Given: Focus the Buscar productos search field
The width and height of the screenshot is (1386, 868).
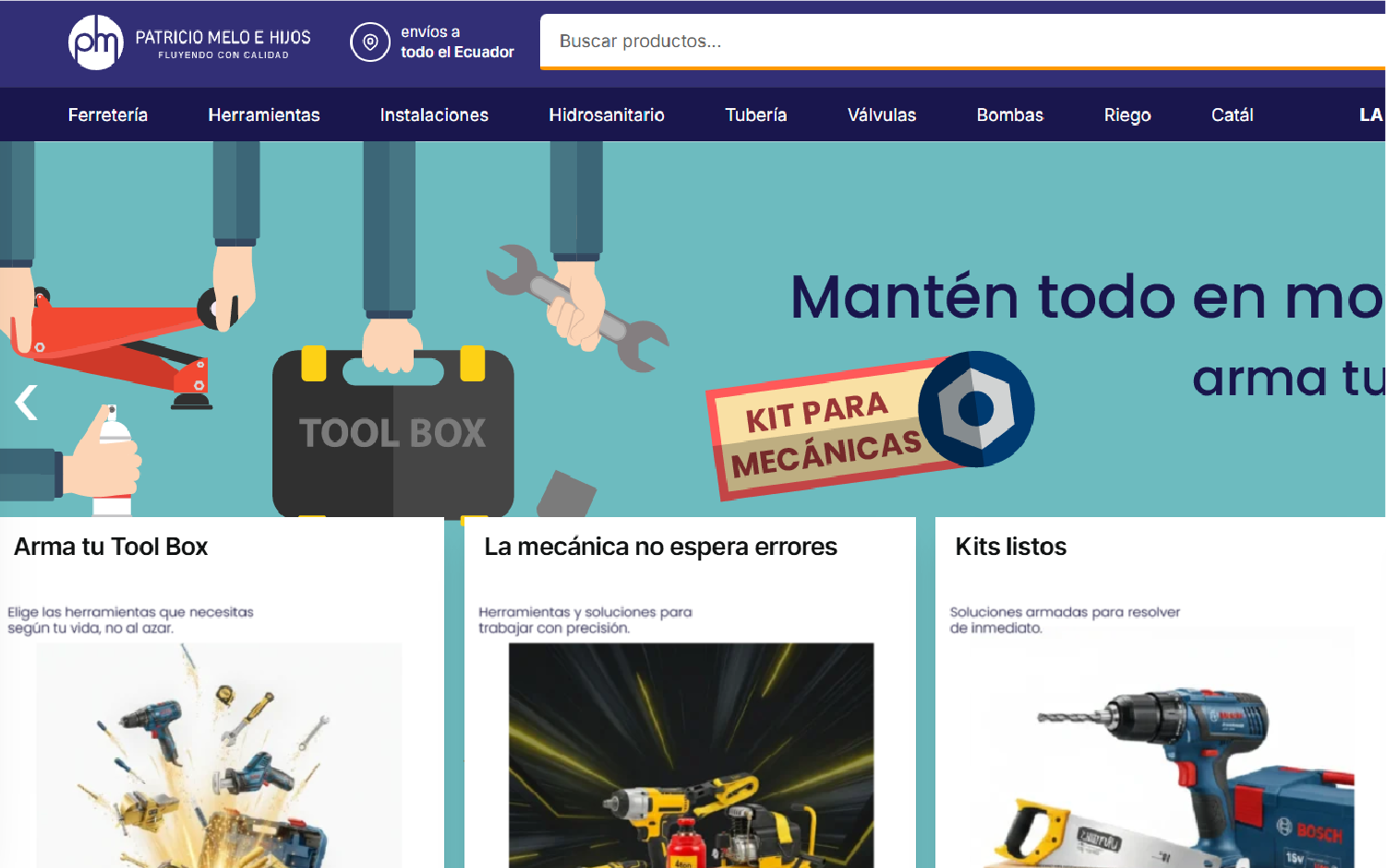Looking at the screenshot, I should coord(962,41).
